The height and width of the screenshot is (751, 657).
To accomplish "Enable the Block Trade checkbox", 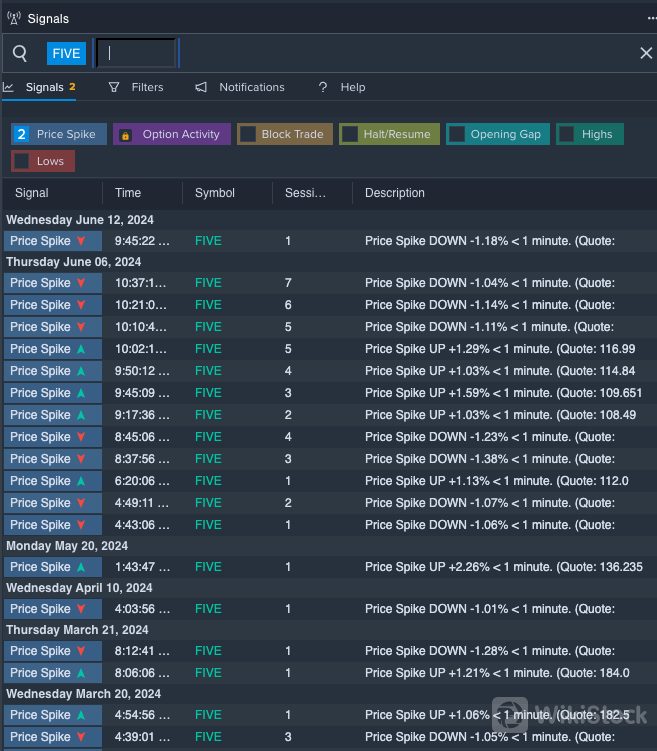I will click(x=248, y=134).
